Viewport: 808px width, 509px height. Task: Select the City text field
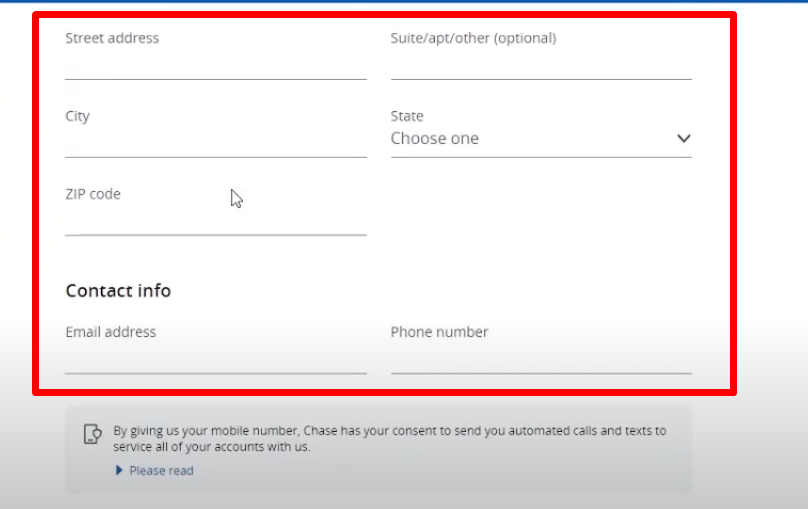coord(216,143)
